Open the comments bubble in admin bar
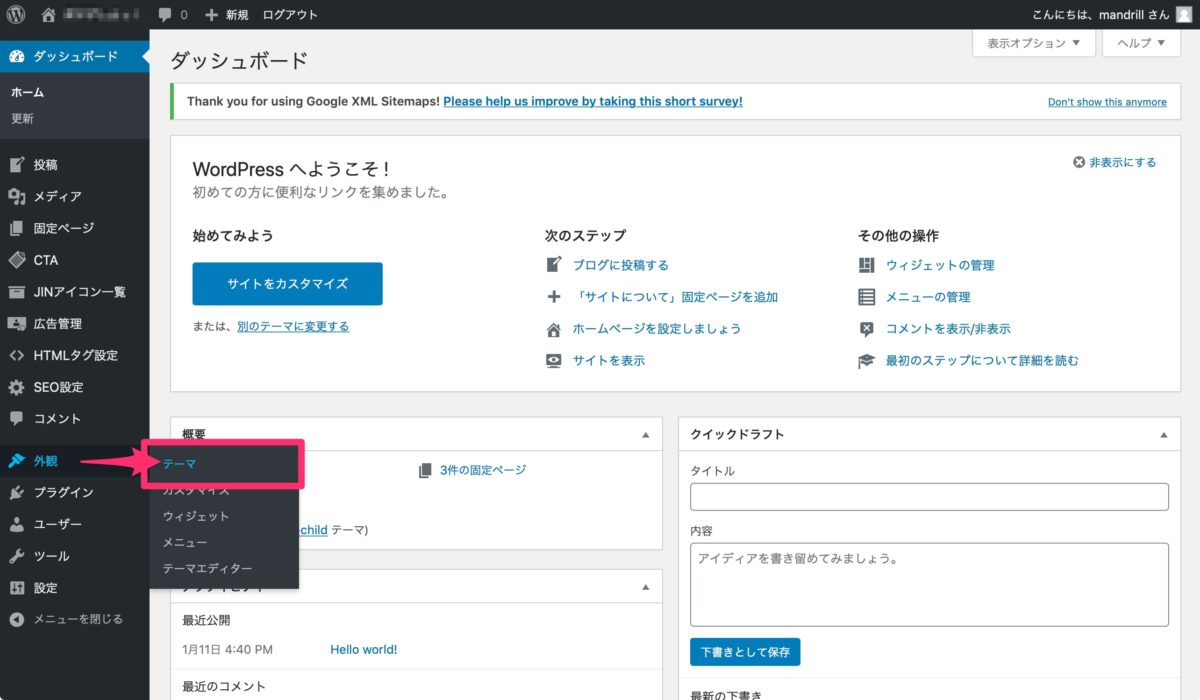1200x700 pixels. coord(165,15)
